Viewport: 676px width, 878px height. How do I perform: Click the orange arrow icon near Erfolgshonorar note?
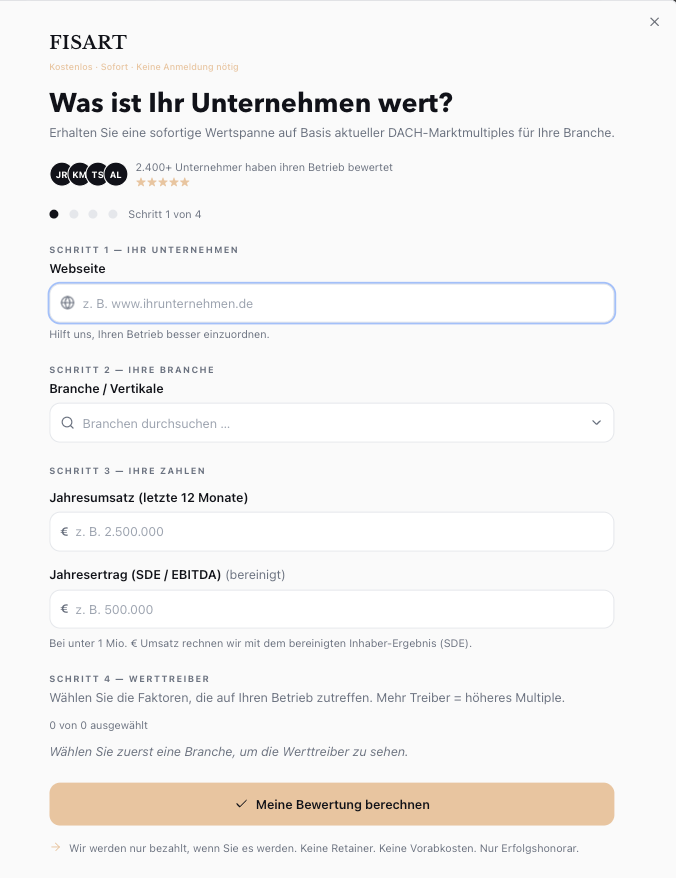click(x=55, y=847)
